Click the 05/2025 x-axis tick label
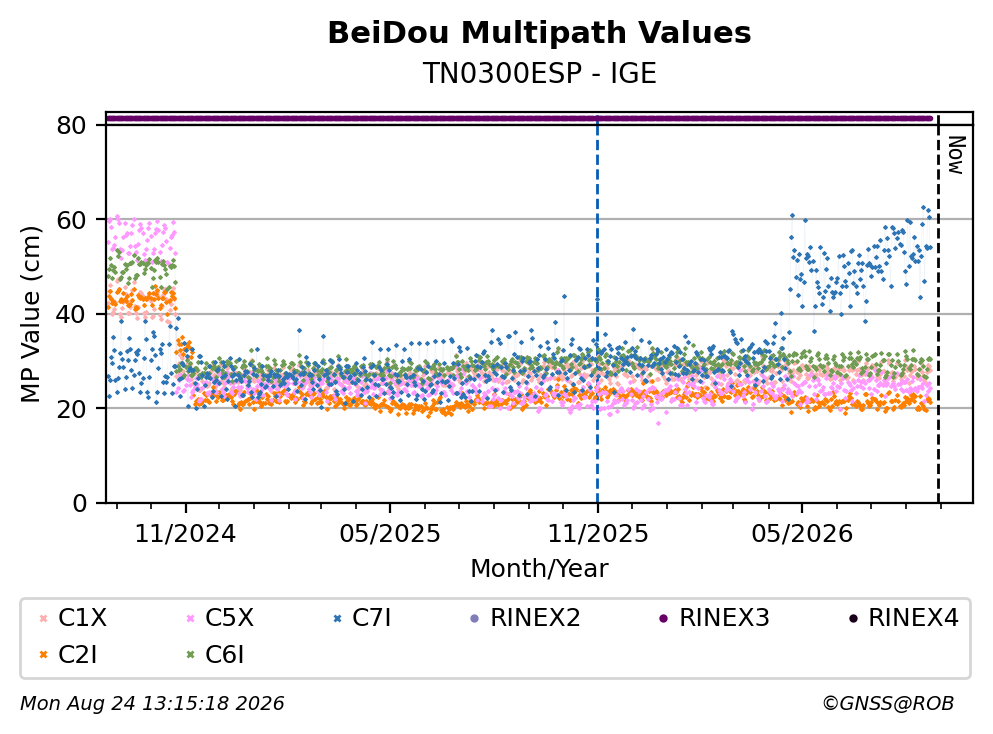 (x=389, y=534)
